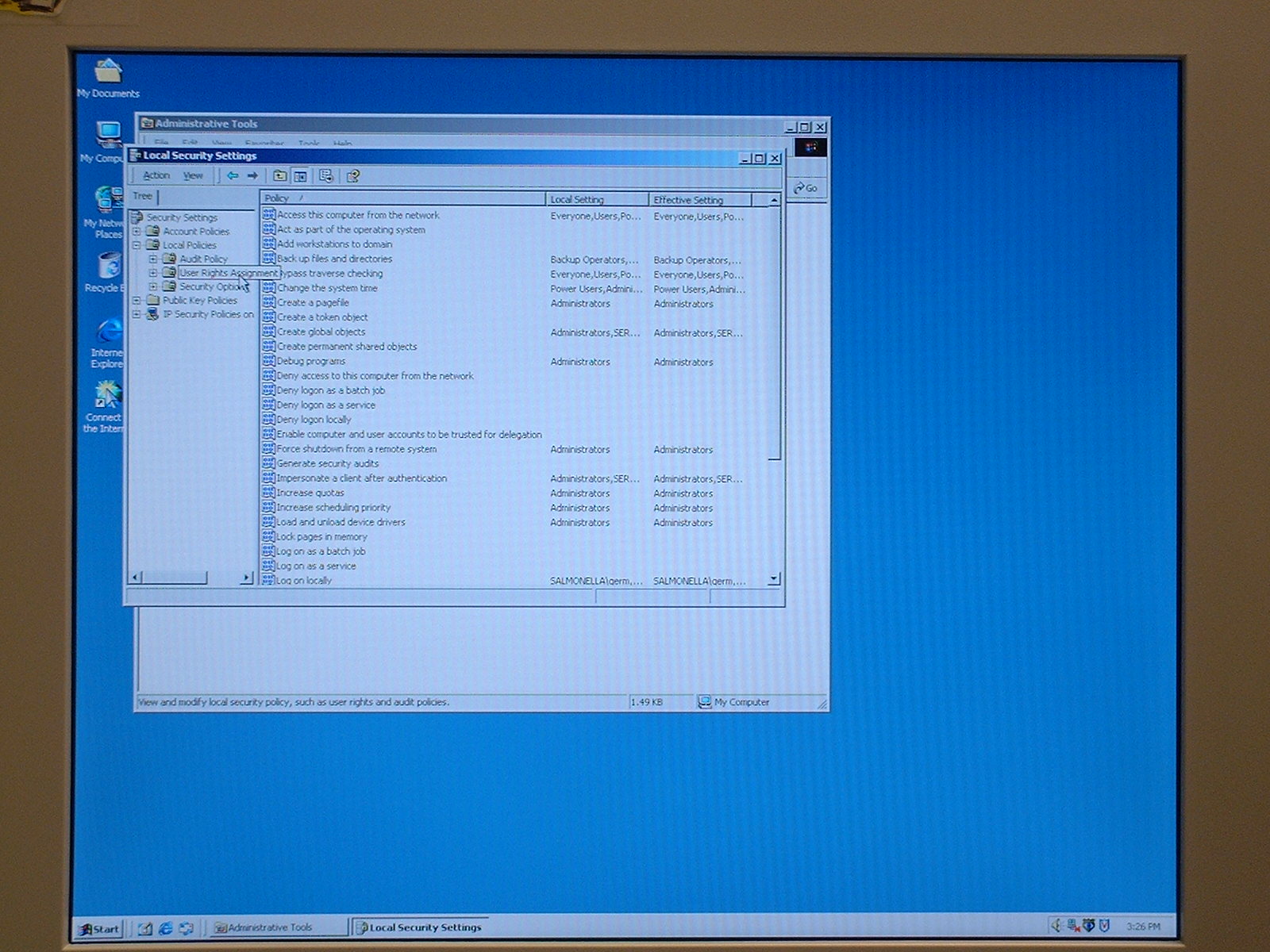The width and height of the screenshot is (1270, 952).
Task: Open the Action menu
Action: [x=156, y=176]
